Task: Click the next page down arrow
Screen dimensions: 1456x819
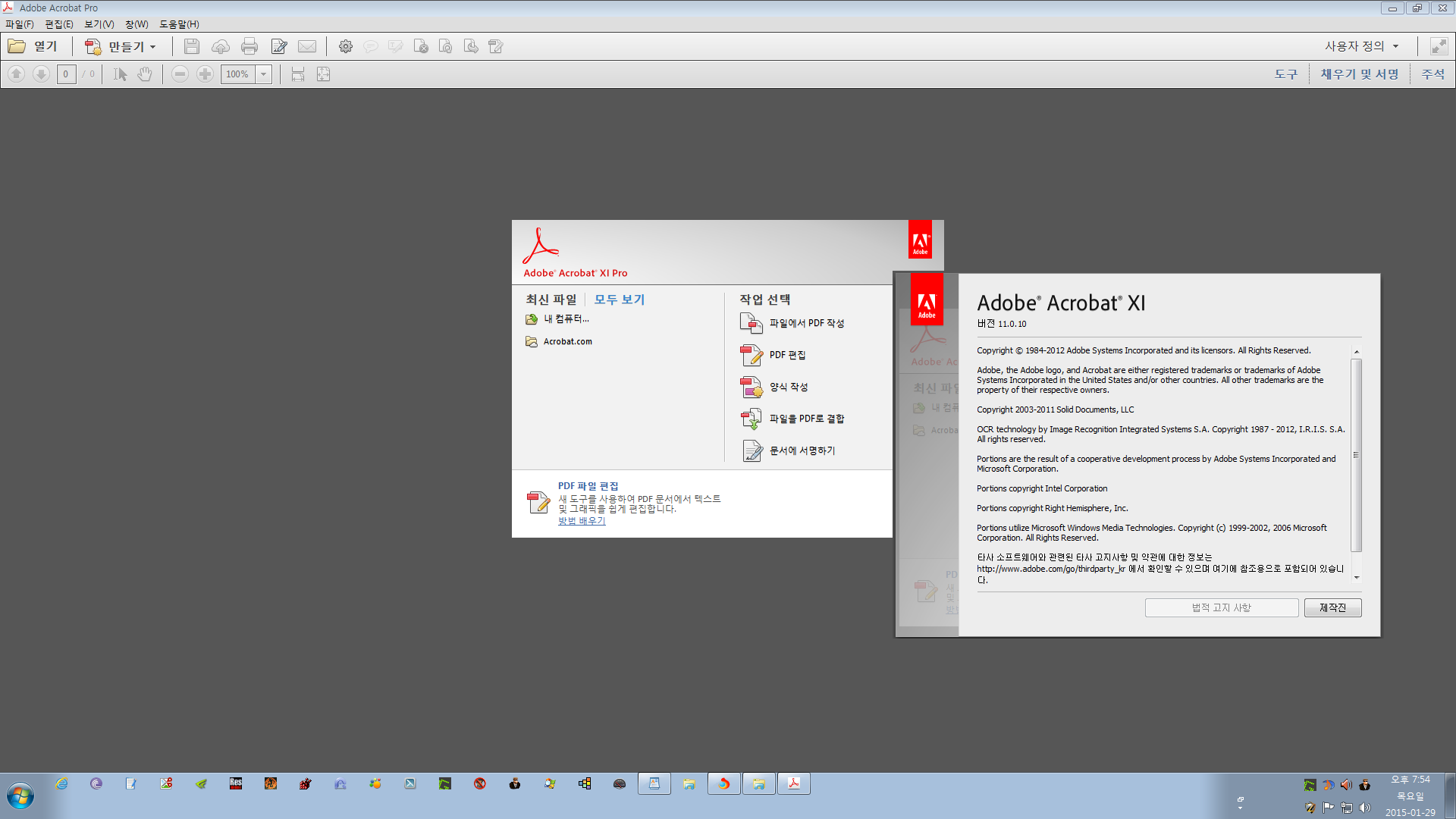Action: tap(42, 74)
